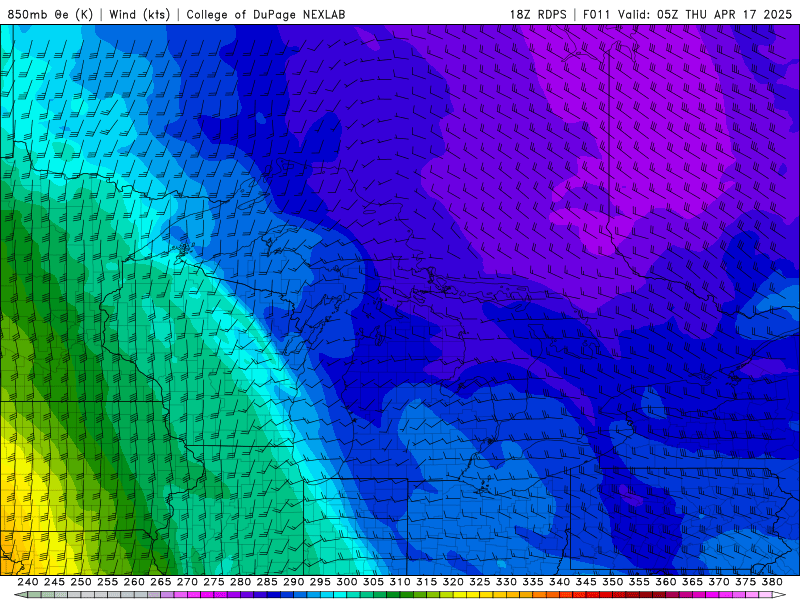Click the 245 value on the color scale
This screenshot has width=800, height=600.
pyautogui.click(x=54, y=582)
